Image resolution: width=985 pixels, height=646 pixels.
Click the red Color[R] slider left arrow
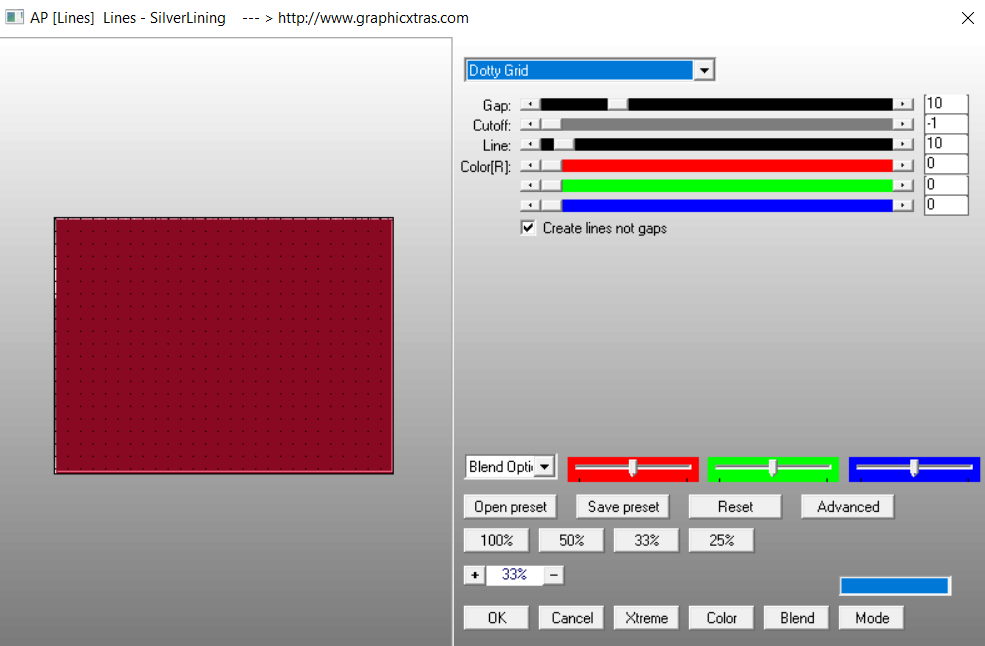(x=530, y=165)
